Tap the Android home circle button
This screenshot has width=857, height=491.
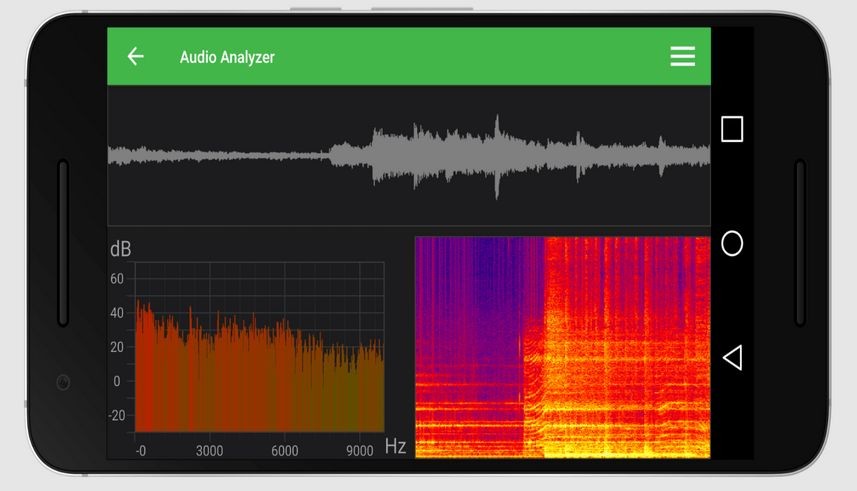point(732,243)
